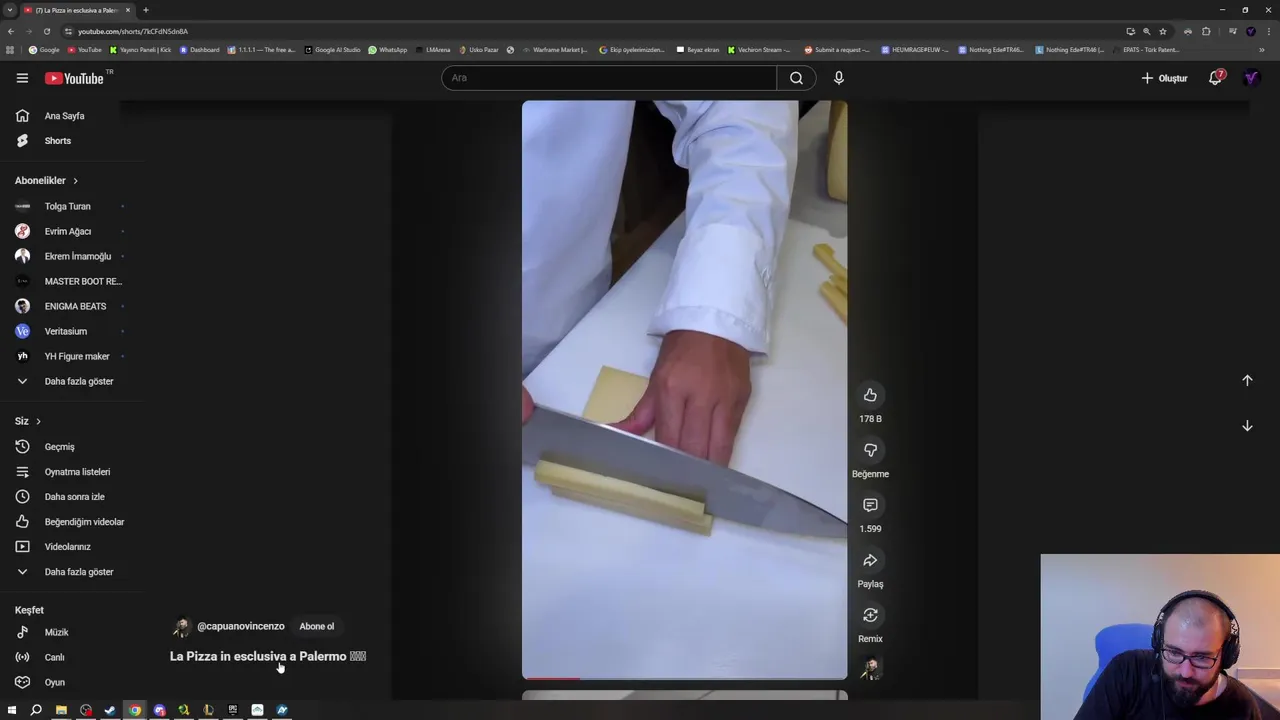Open the tab search dropdown
The height and width of the screenshot is (720, 1280).
[10, 10]
